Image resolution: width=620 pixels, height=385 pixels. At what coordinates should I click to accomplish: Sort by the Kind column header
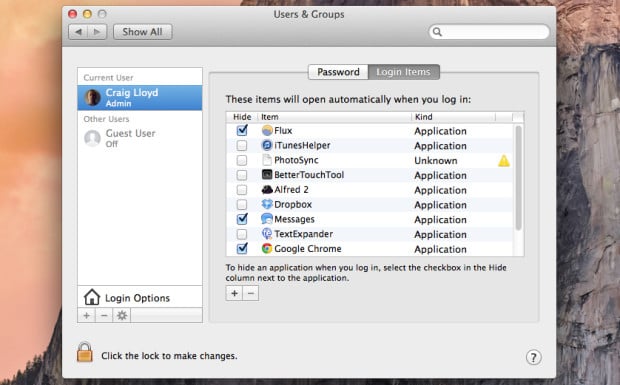[x=454, y=117]
